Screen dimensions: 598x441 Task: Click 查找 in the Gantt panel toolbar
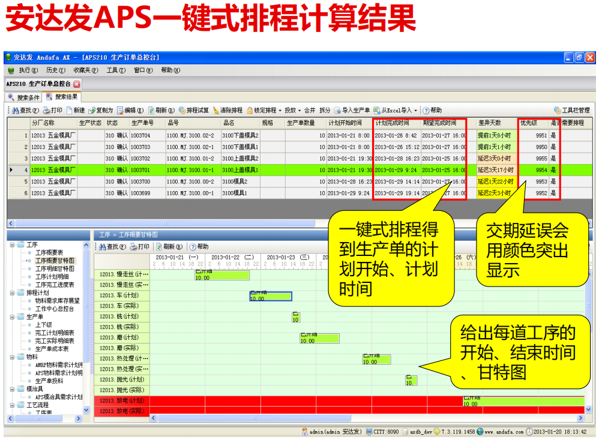click(112, 247)
